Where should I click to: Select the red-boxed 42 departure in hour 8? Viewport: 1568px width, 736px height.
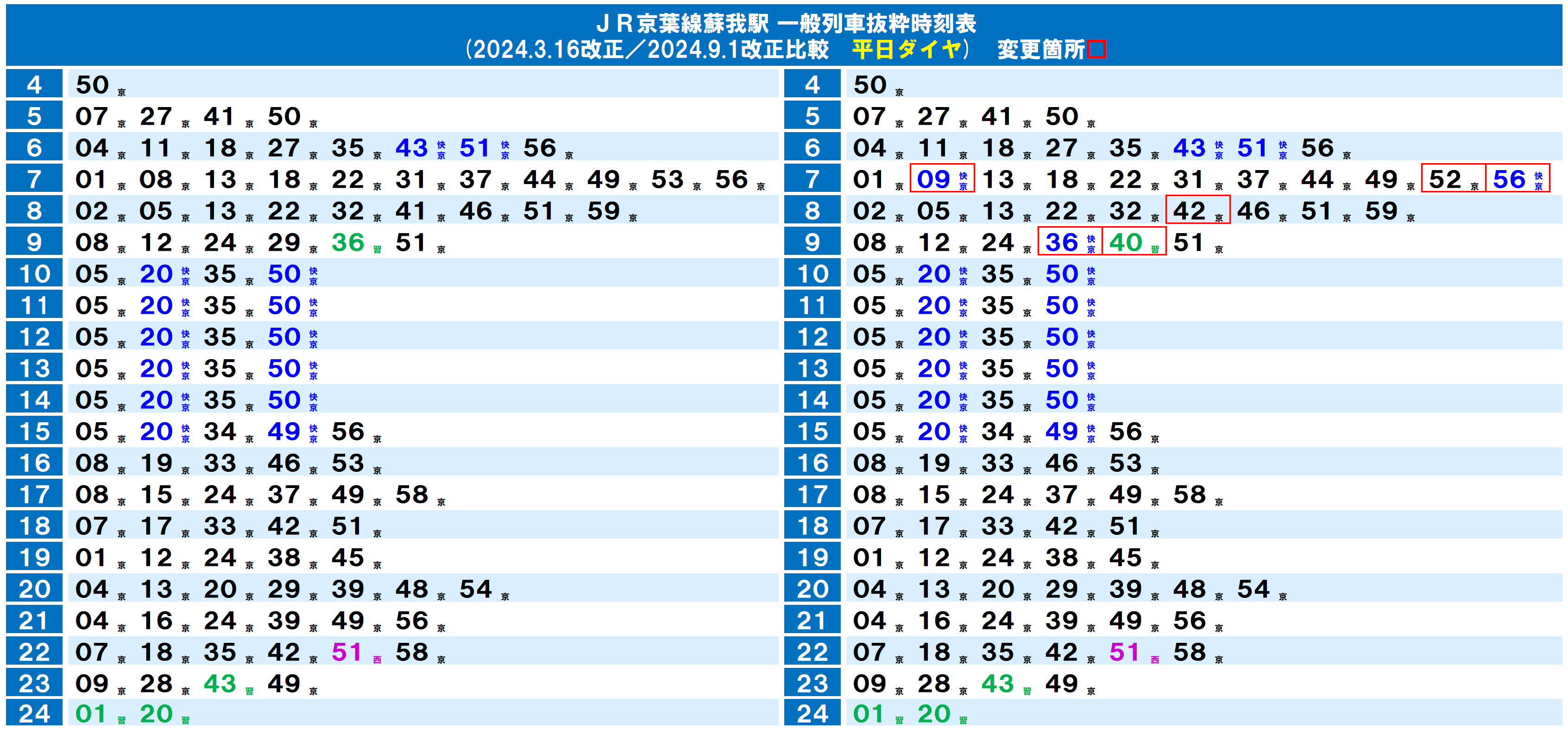1197,210
